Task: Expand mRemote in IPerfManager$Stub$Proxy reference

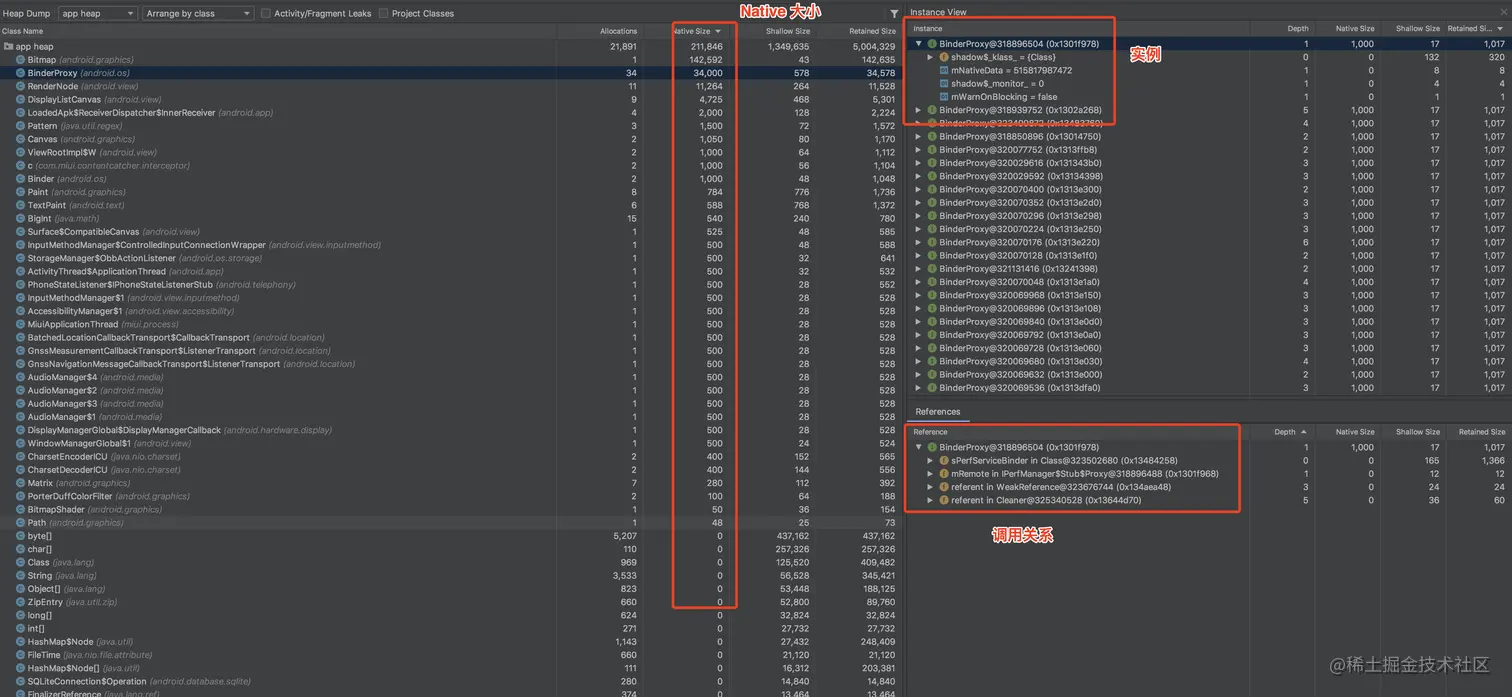Action: pos(930,474)
